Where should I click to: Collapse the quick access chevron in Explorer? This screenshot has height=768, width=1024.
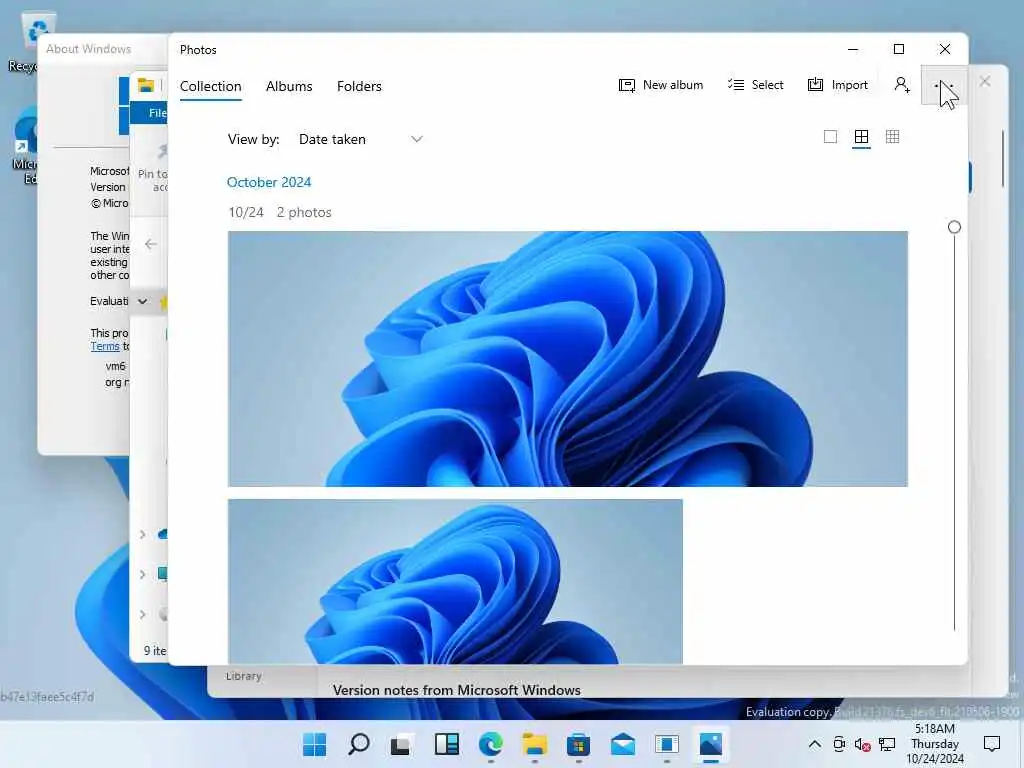point(142,301)
